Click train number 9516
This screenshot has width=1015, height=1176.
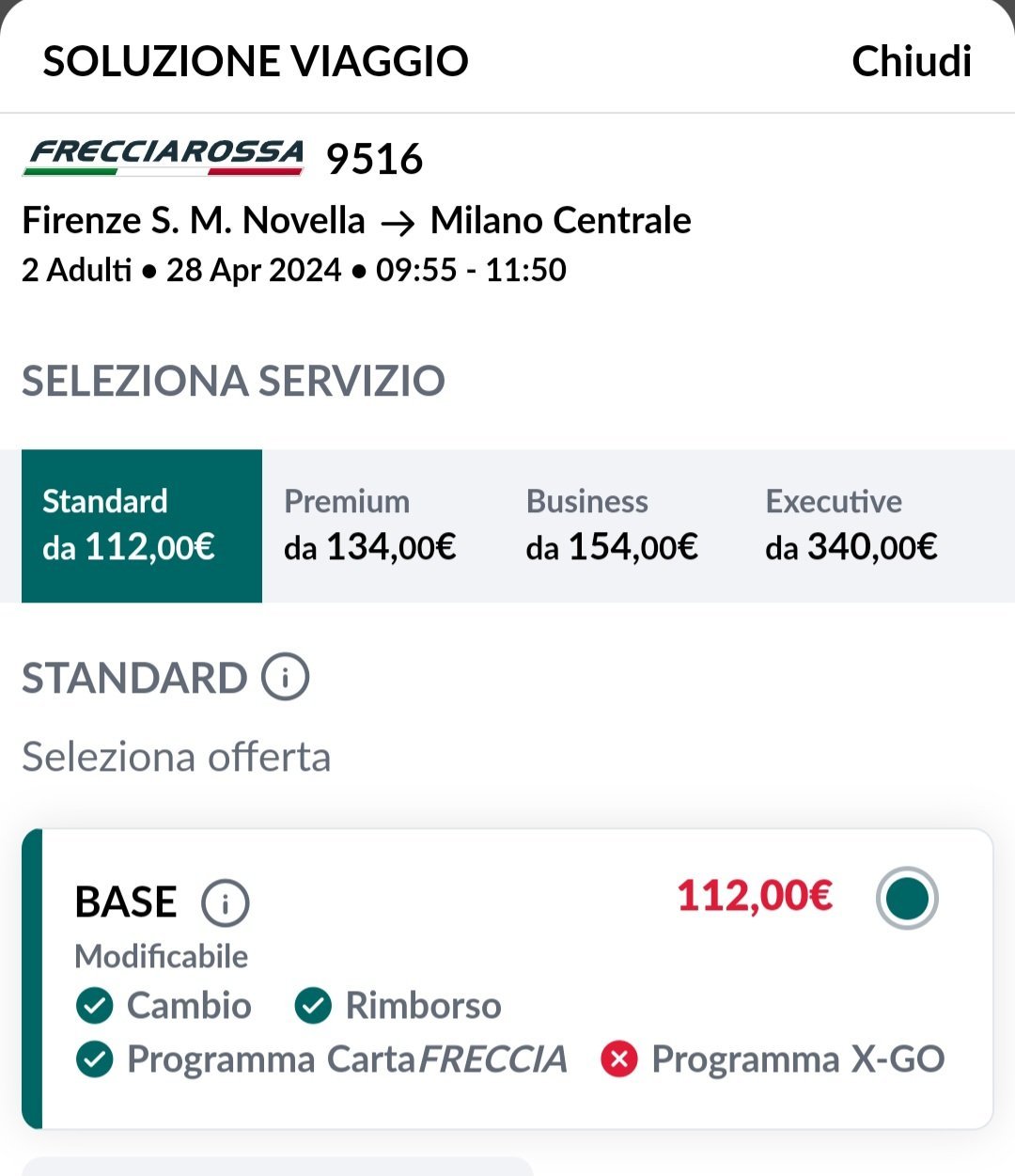(374, 159)
